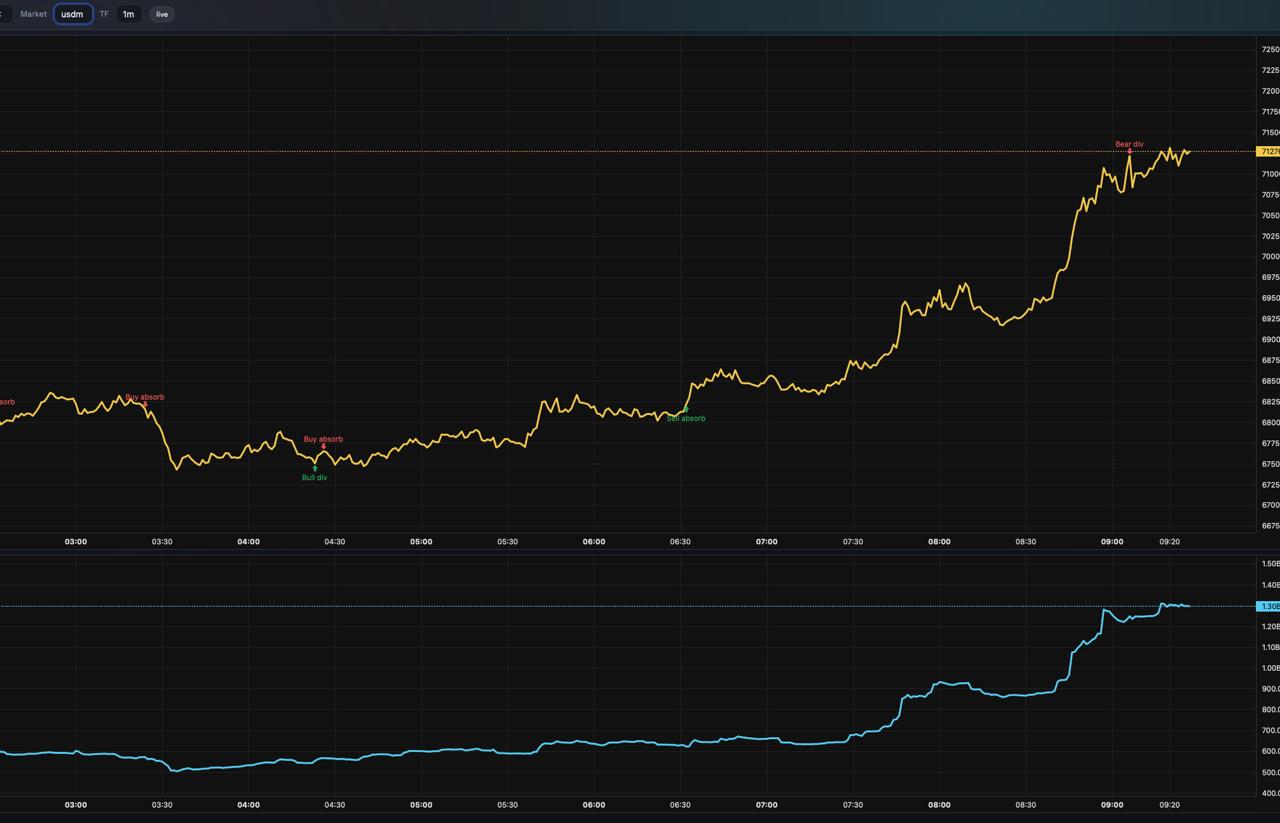Click 07:30 on the upper chart time axis
This screenshot has width=1280, height=823.
coord(853,542)
